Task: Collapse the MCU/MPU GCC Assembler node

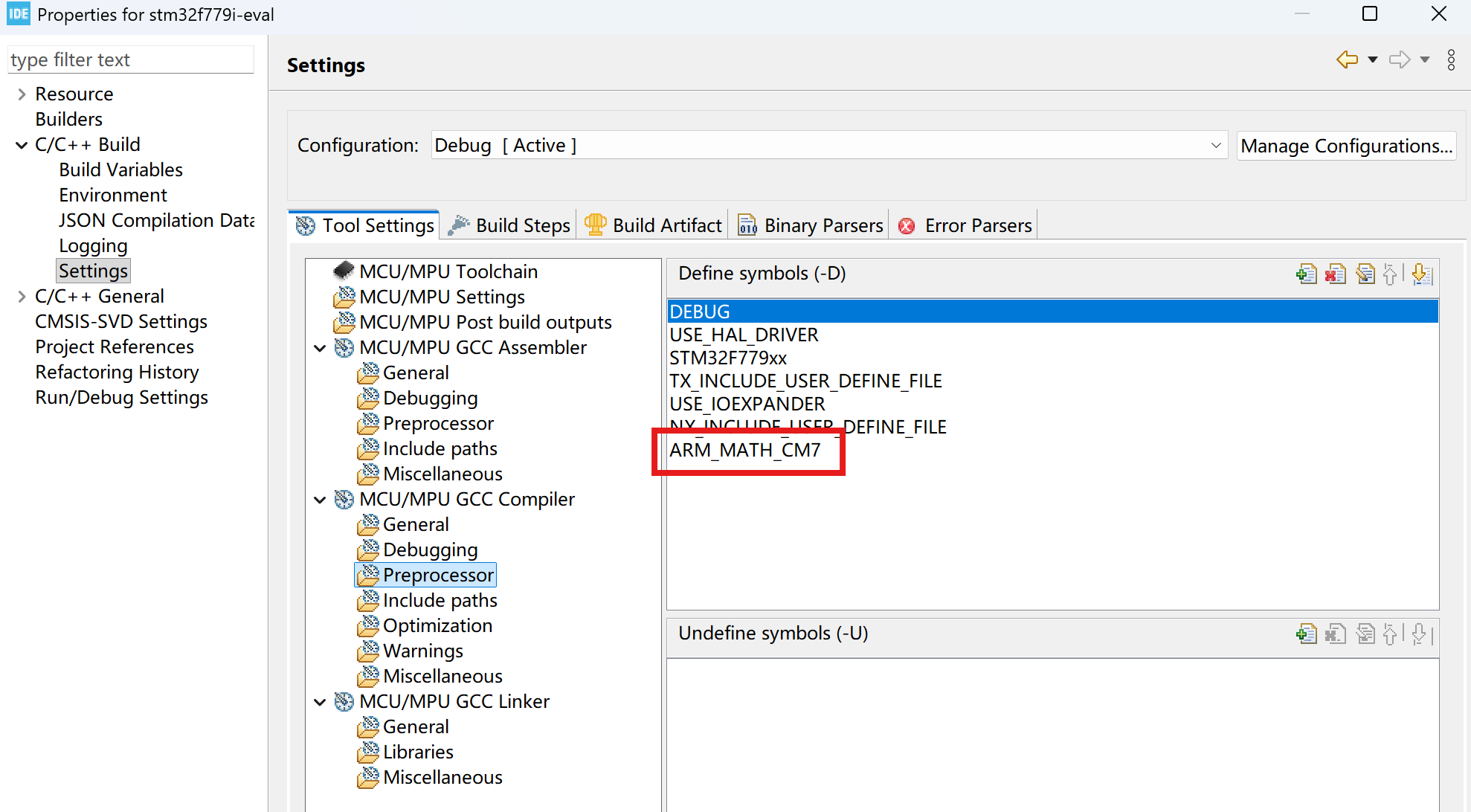Action: [321, 348]
